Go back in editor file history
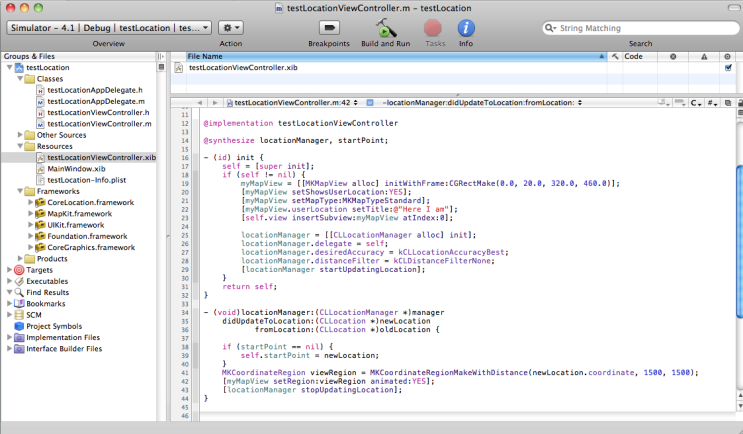Screen dimensions: 743x434 tap(199, 103)
